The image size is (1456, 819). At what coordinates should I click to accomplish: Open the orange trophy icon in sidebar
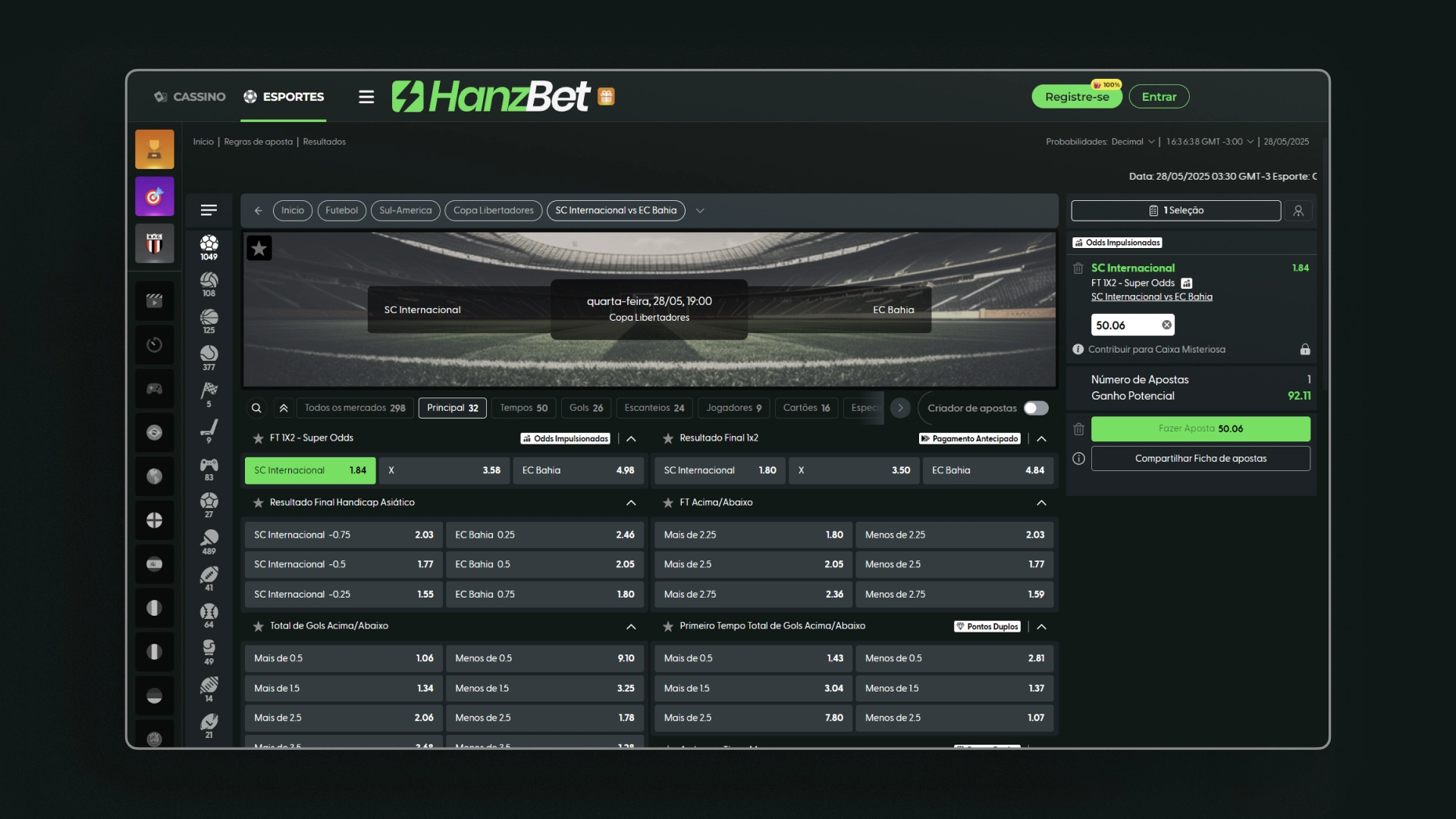click(x=155, y=149)
